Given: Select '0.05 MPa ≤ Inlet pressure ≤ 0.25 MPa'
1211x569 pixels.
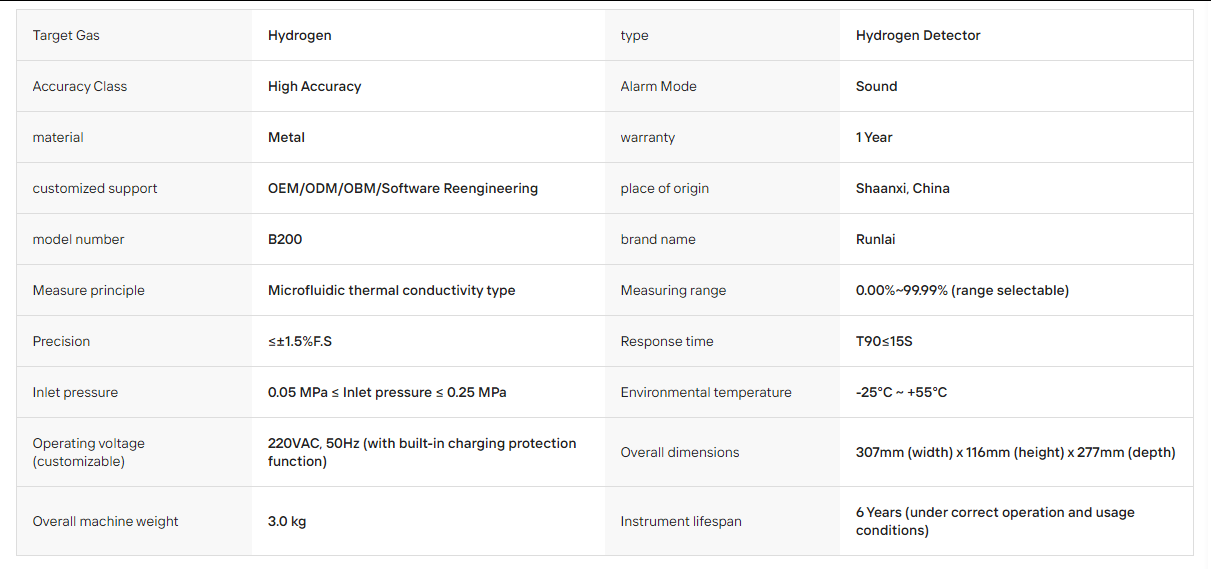Looking at the screenshot, I should (387, 392).
